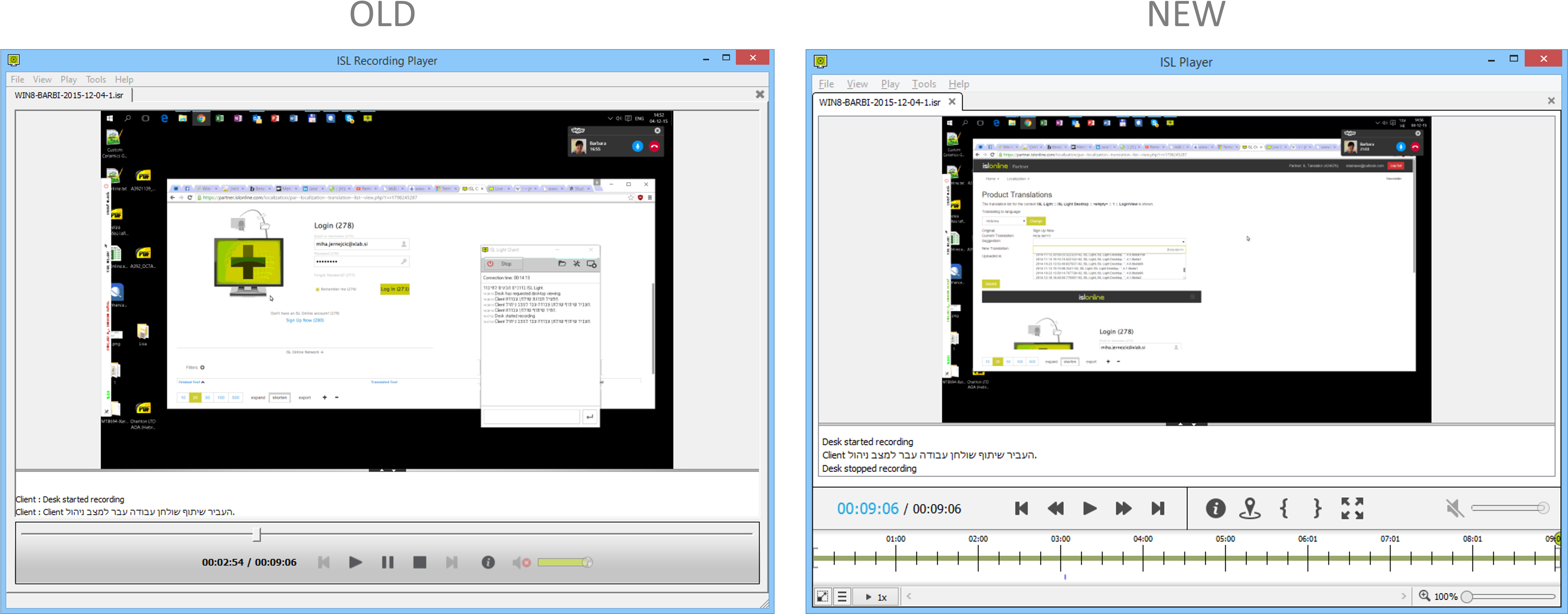Skip to recording end in ISL Player
The image size is (1568, 614).
1158,508
